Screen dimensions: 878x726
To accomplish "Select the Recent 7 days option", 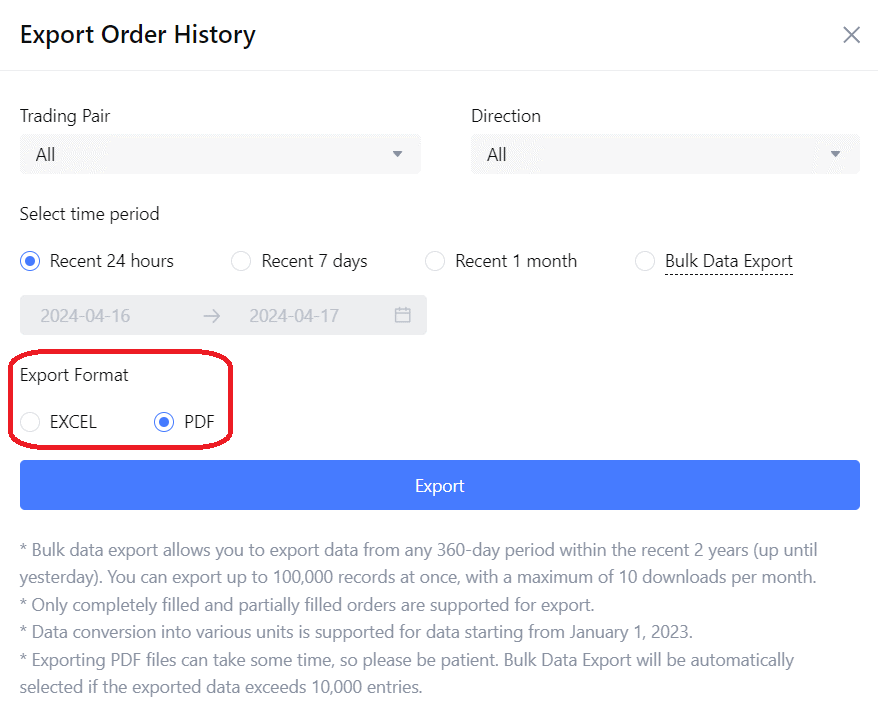I will [241, 261].
